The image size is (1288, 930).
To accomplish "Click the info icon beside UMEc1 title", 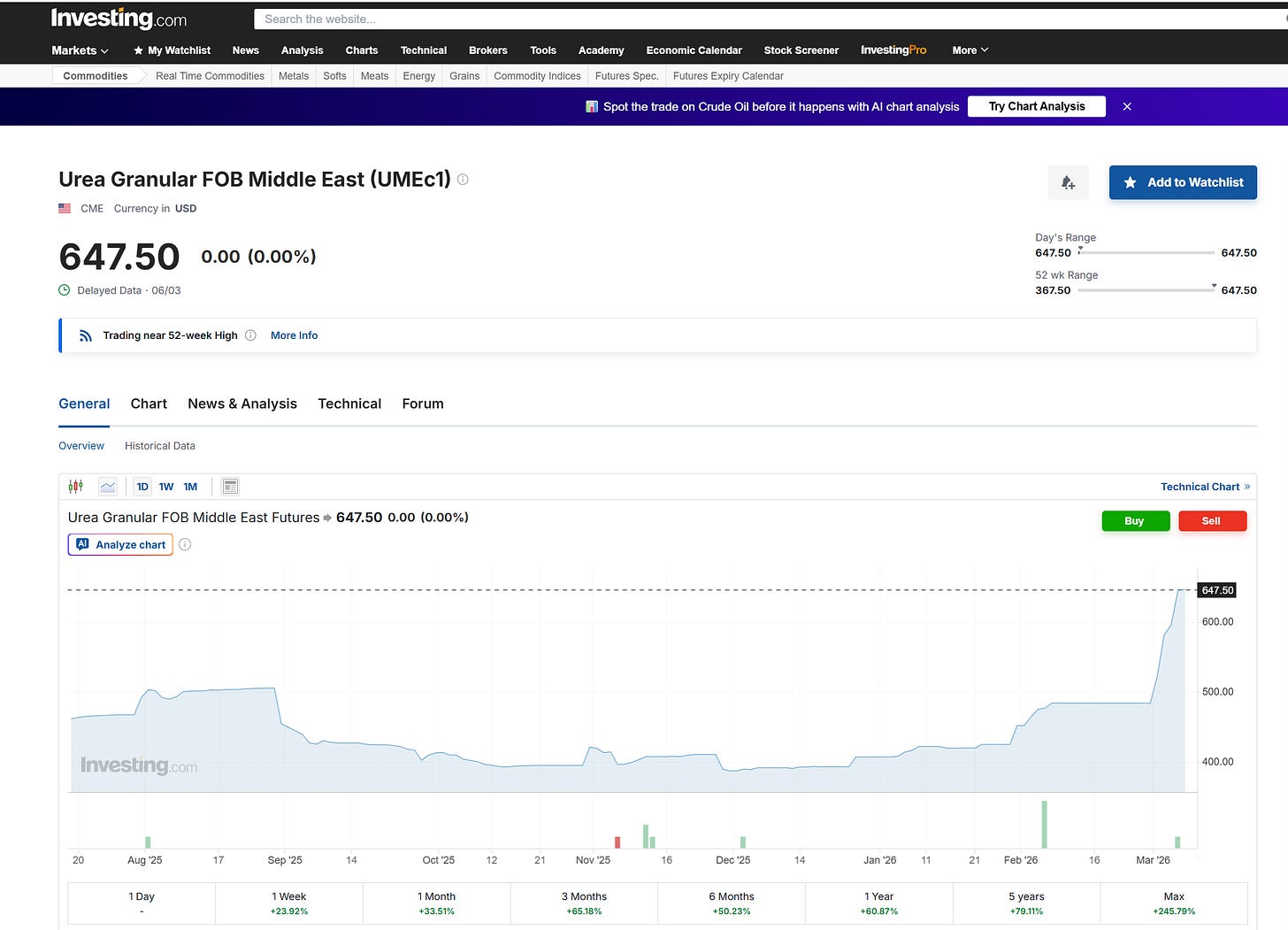I will pos(463,180).
